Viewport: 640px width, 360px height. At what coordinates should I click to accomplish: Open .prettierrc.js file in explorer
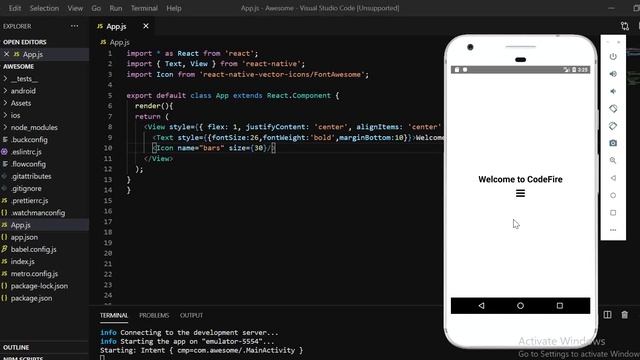coord(29,201)
